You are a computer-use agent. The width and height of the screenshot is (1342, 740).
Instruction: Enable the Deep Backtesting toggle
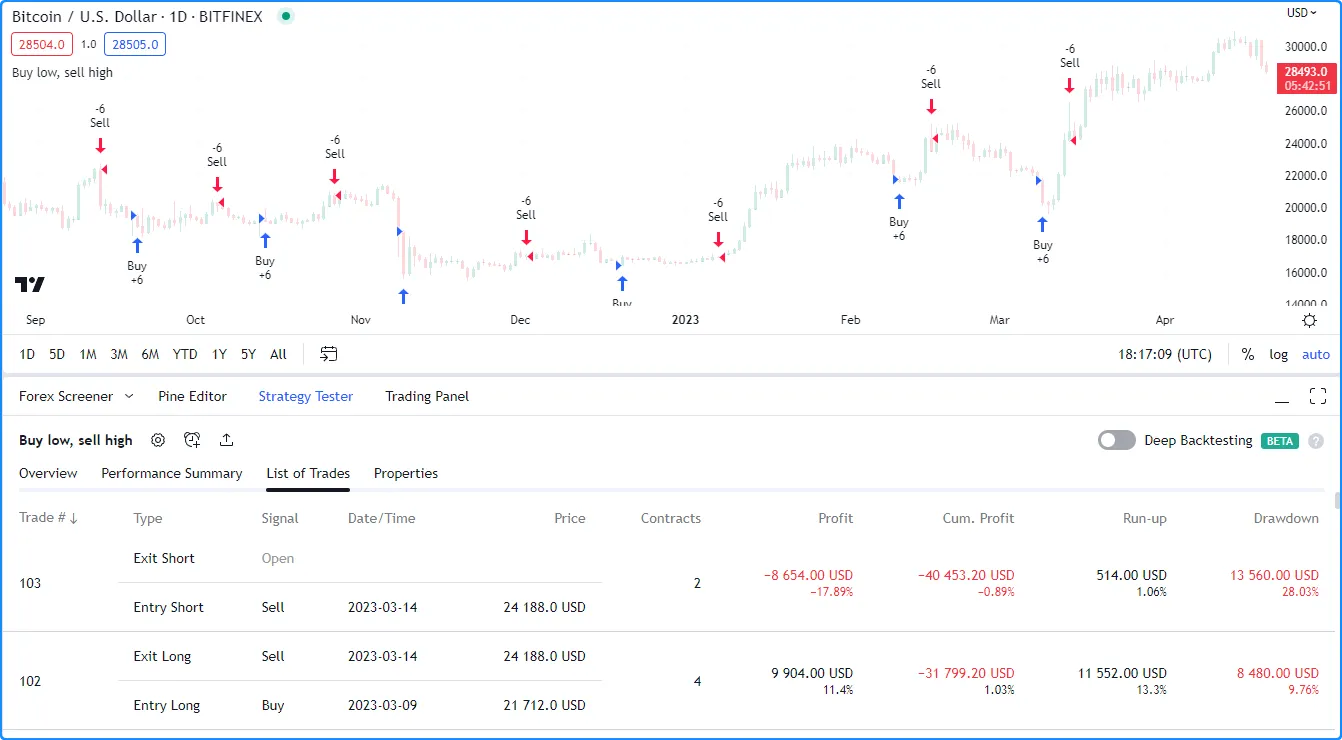click(1117, 440)
